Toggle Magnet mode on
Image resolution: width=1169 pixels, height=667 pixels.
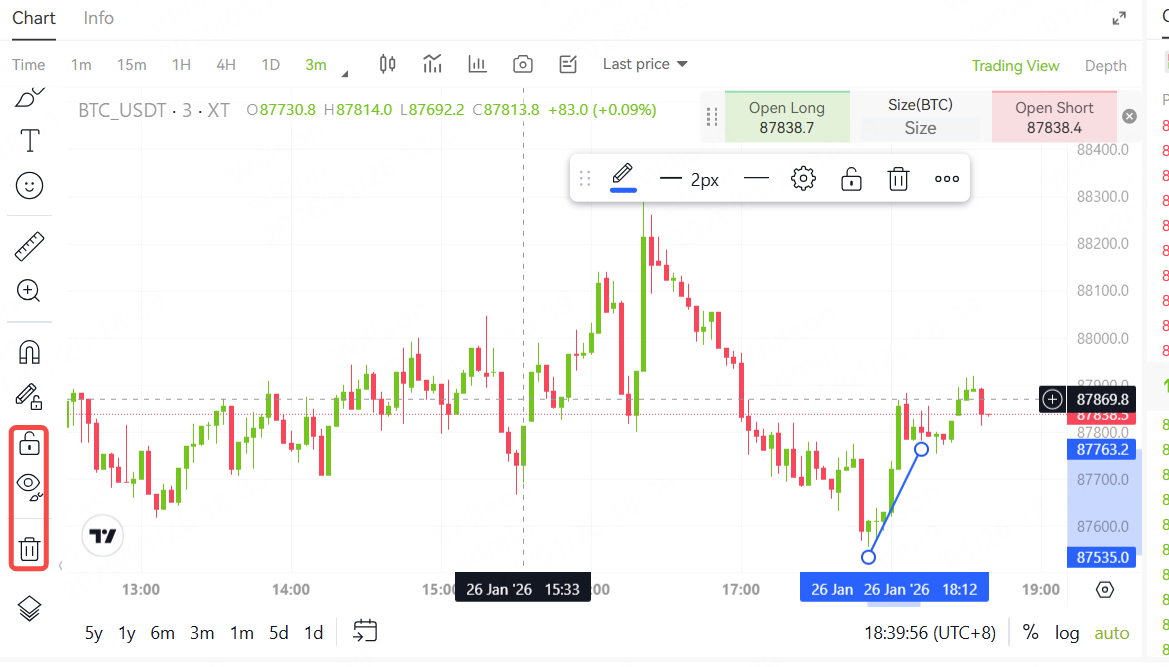click(x=30, y=352)
